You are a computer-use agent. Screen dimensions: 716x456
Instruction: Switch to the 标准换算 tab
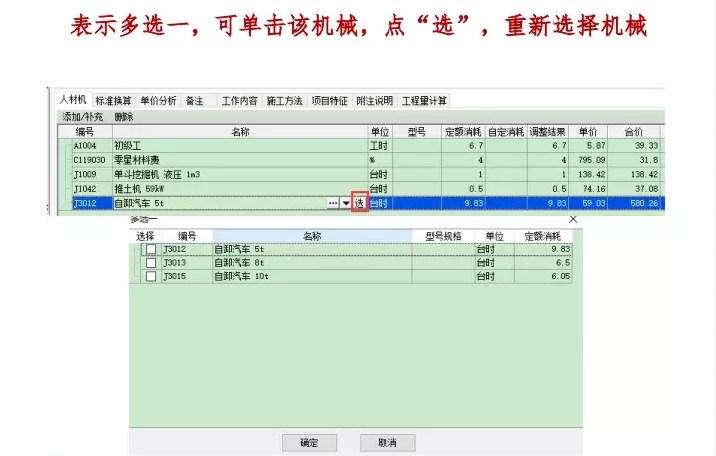click(x=113, y=101)
